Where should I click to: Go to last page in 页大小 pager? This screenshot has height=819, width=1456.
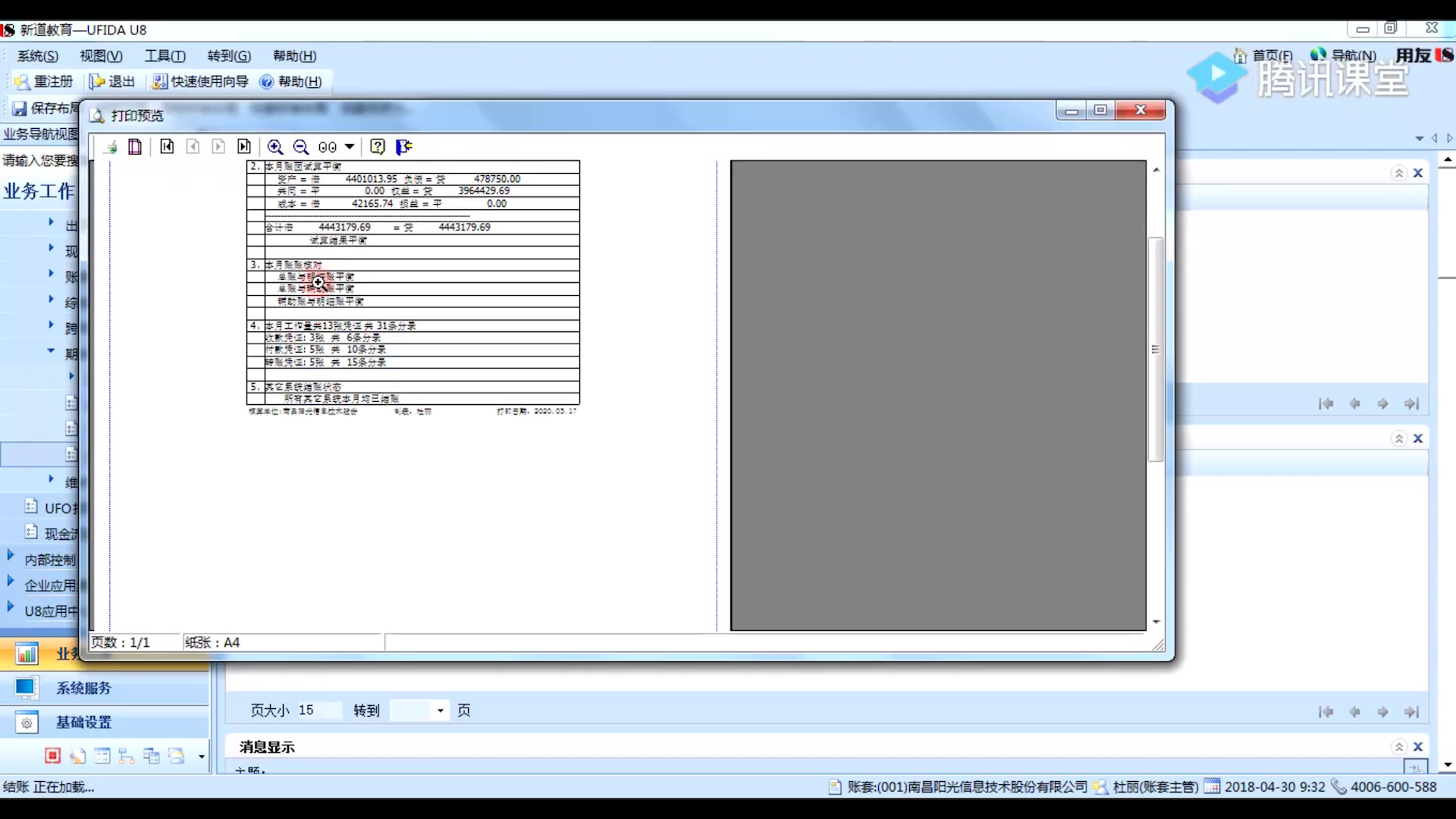[1411, 712]
